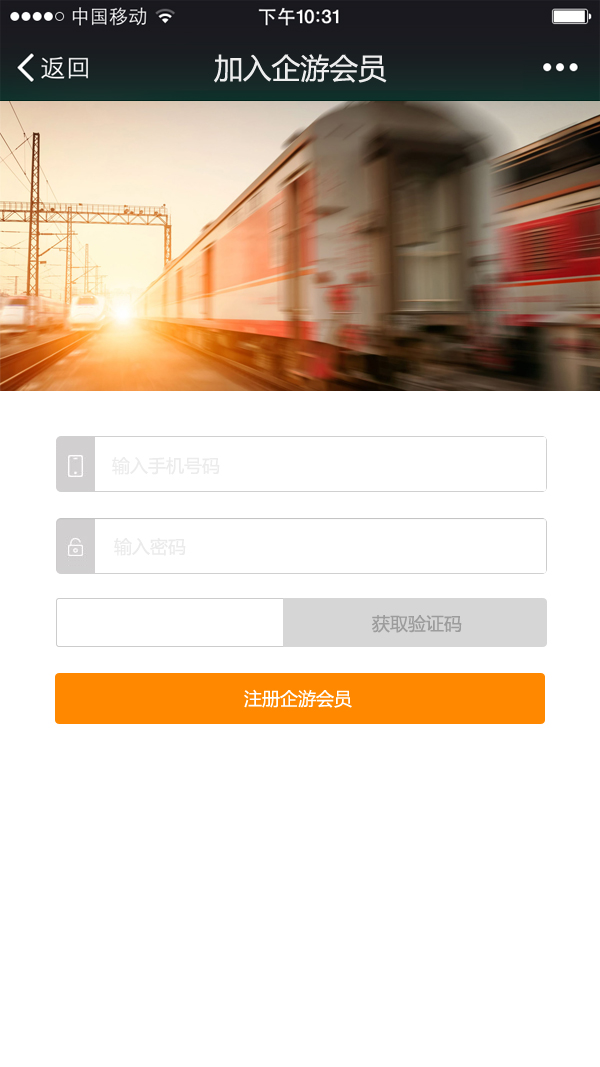Click the padlock icon beside password field

tap(76, 546)
